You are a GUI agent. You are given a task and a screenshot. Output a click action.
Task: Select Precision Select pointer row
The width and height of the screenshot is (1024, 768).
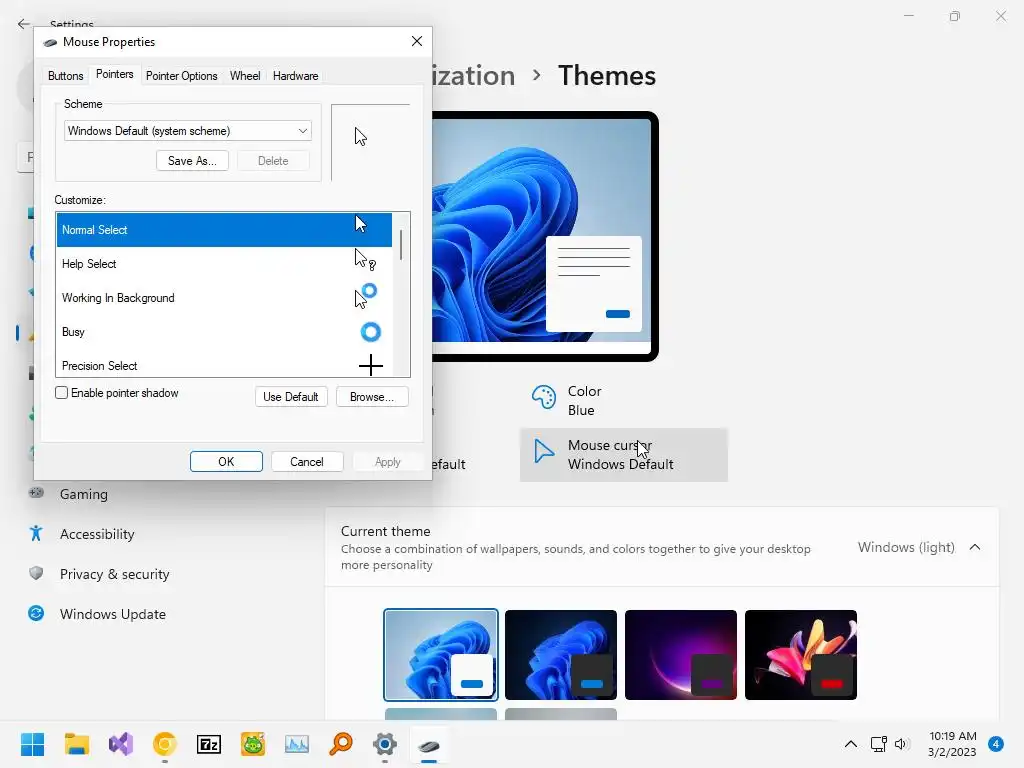point(224,364)
